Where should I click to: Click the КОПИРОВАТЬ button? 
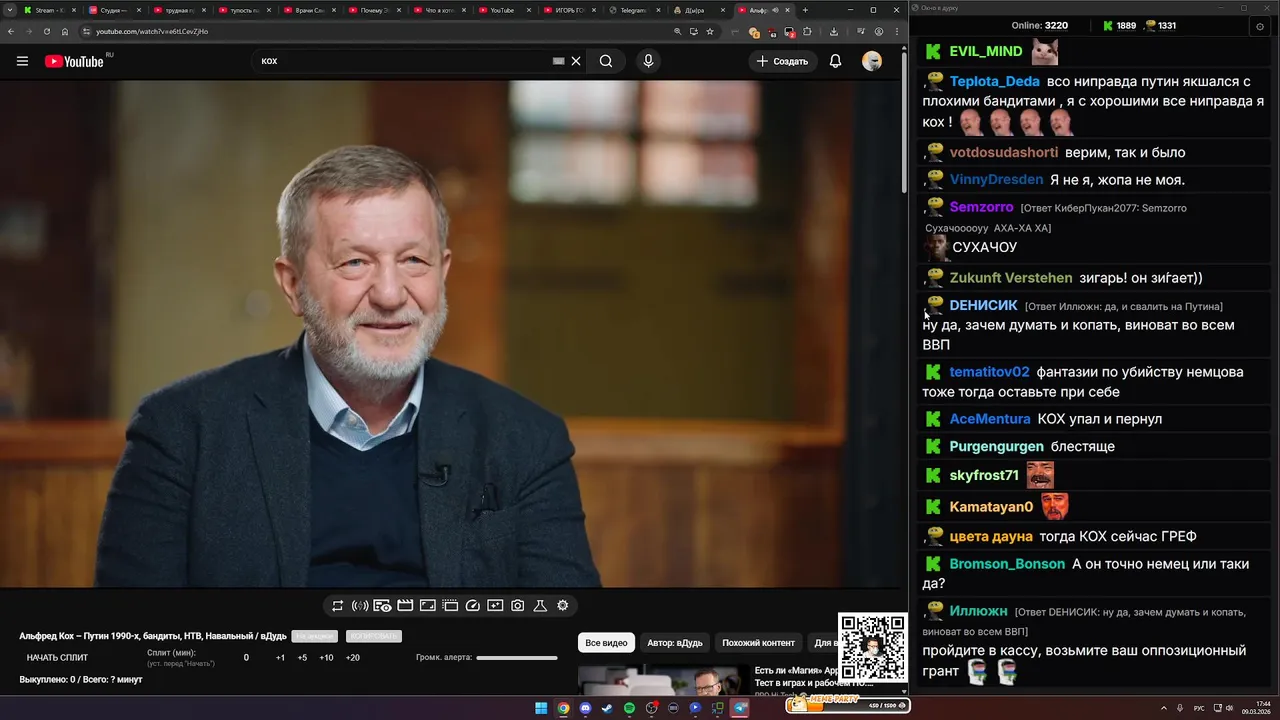click(373, 636)
